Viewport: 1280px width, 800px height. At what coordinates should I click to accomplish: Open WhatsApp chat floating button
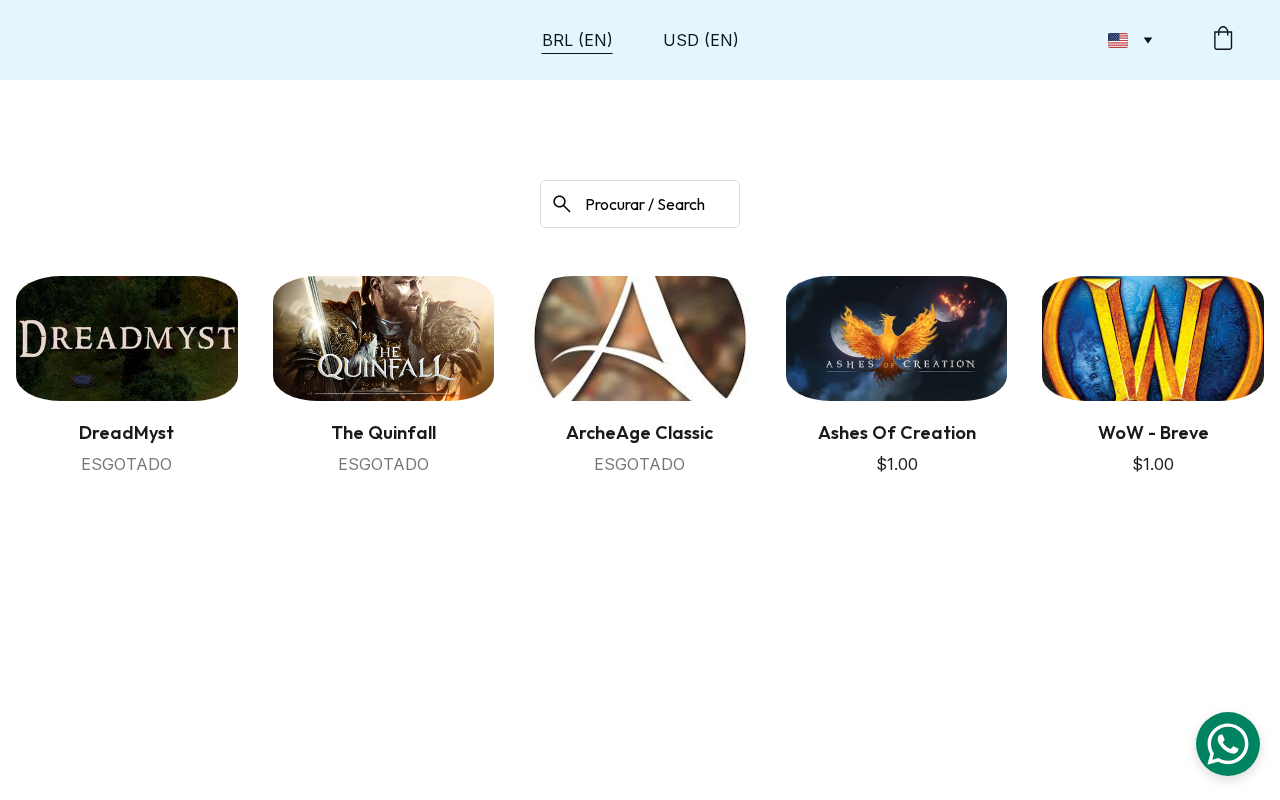point(1228,744)
